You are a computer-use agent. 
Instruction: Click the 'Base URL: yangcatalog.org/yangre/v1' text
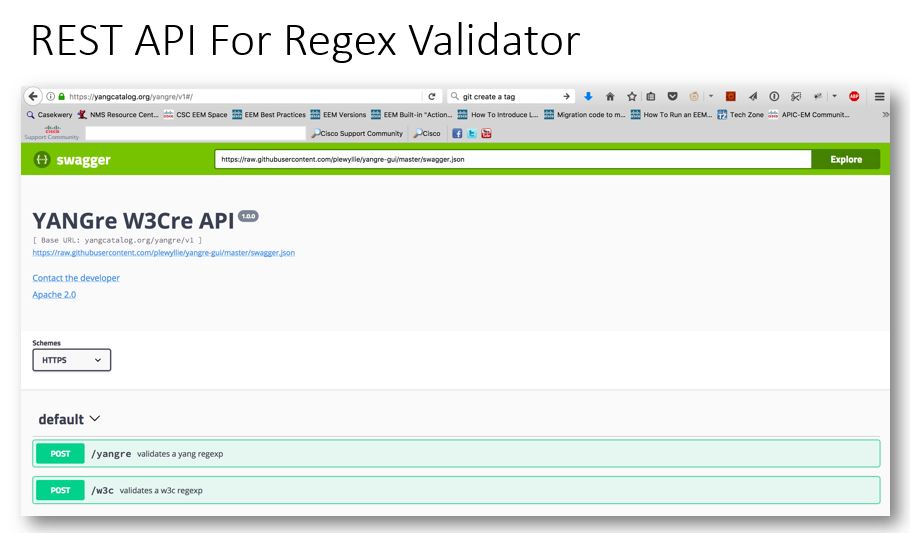tap(117, 240)
